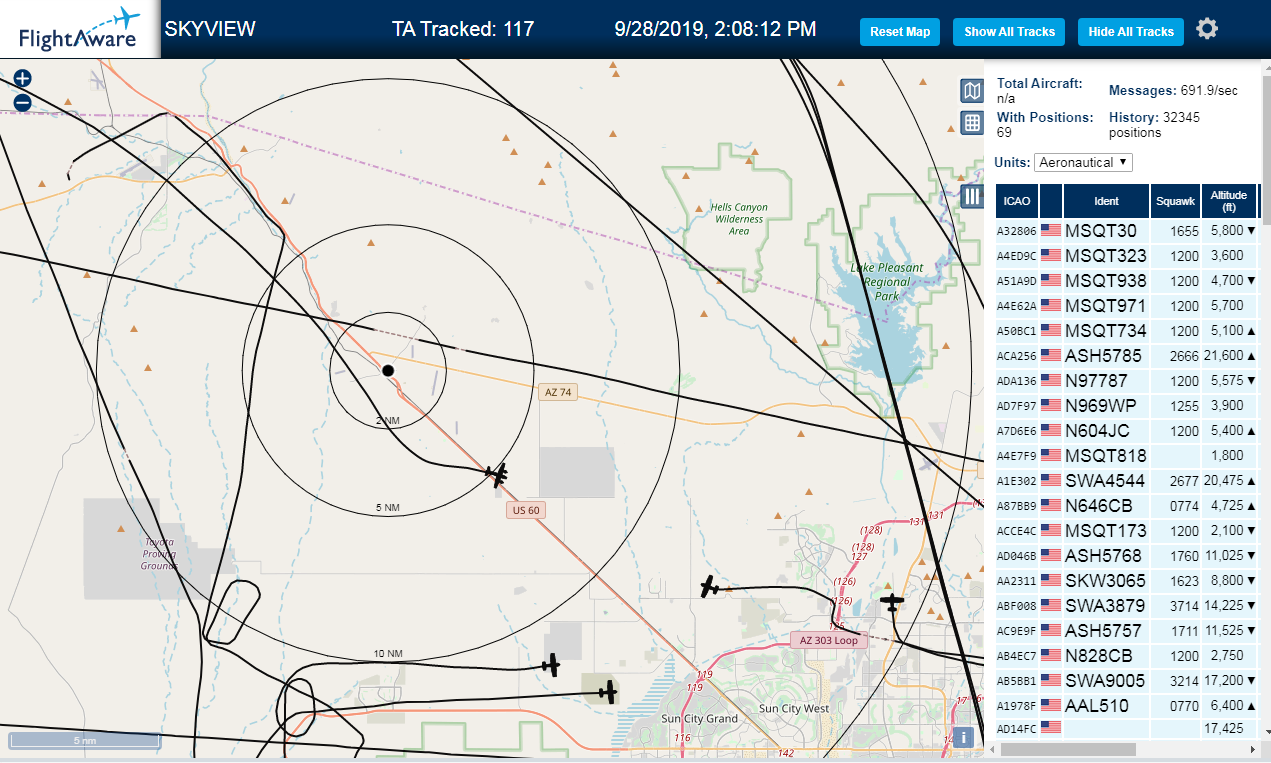The width and height of the screenshot is (1271, 763).
Task: Select the aircraft northwest of Sun City Grand
Action: [607, 690]
